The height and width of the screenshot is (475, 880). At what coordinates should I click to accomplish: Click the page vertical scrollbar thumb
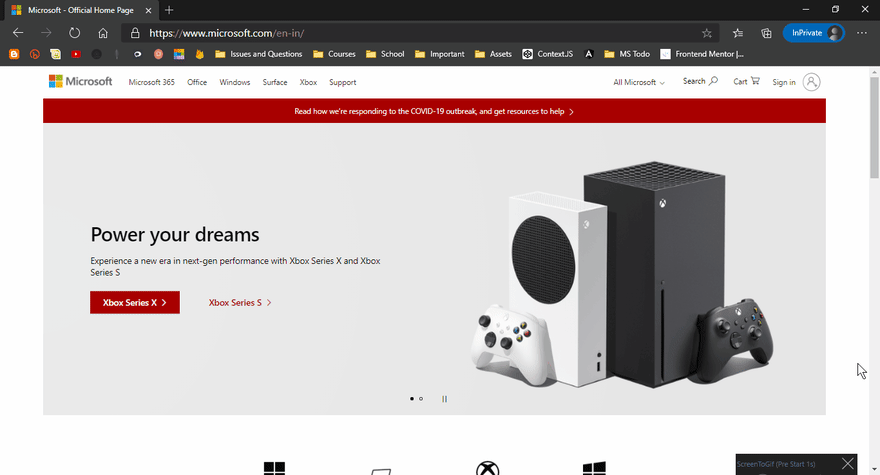click(874, 128)
